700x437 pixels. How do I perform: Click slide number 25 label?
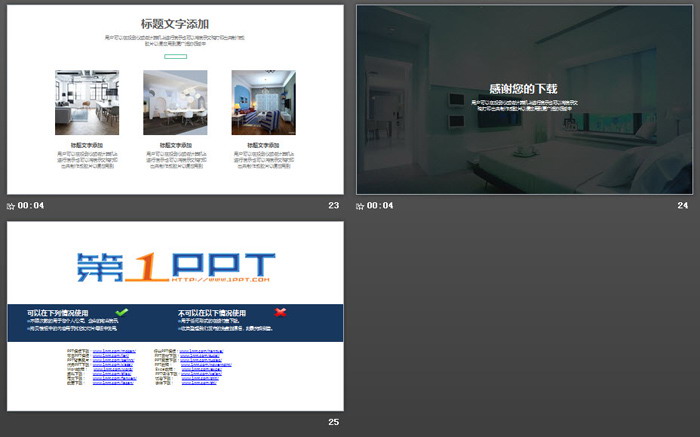[x=333, y=422]
